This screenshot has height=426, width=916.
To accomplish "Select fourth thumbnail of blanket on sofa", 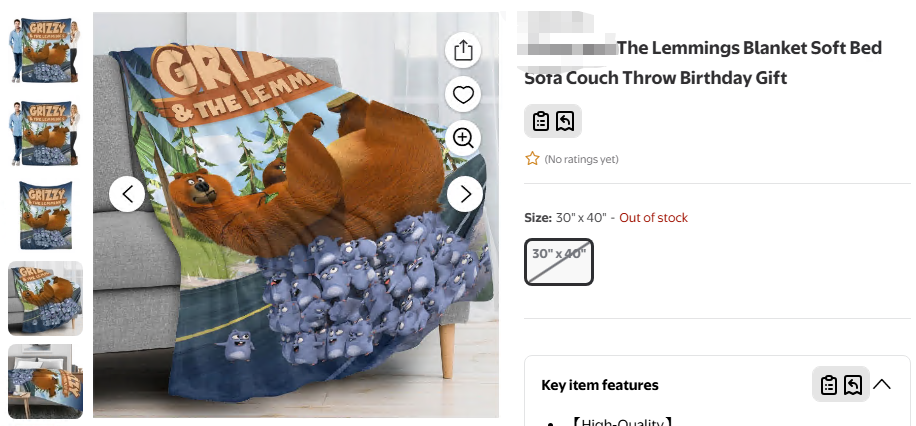I will [45, 299].
